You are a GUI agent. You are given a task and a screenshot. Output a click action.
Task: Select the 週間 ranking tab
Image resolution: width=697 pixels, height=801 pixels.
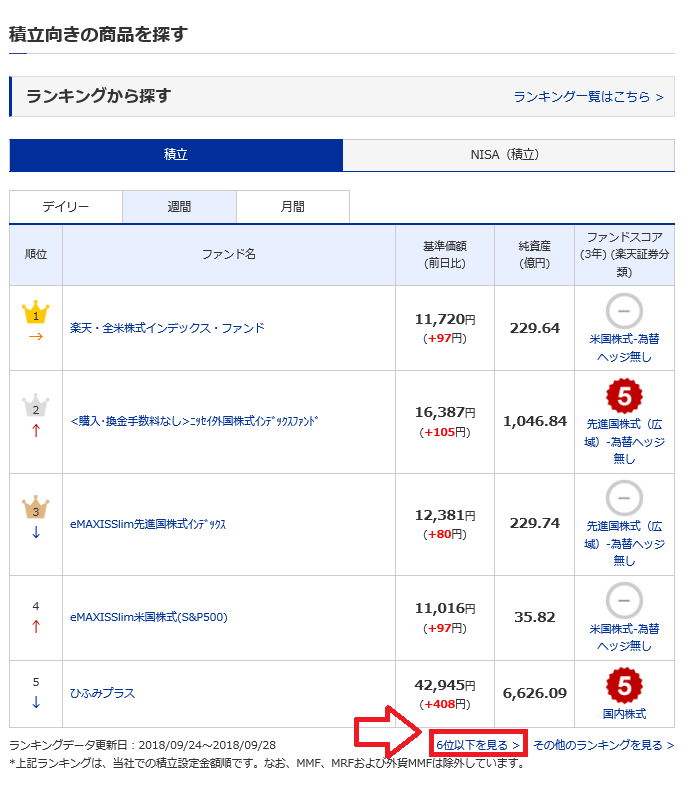click(x=179, y=207)
